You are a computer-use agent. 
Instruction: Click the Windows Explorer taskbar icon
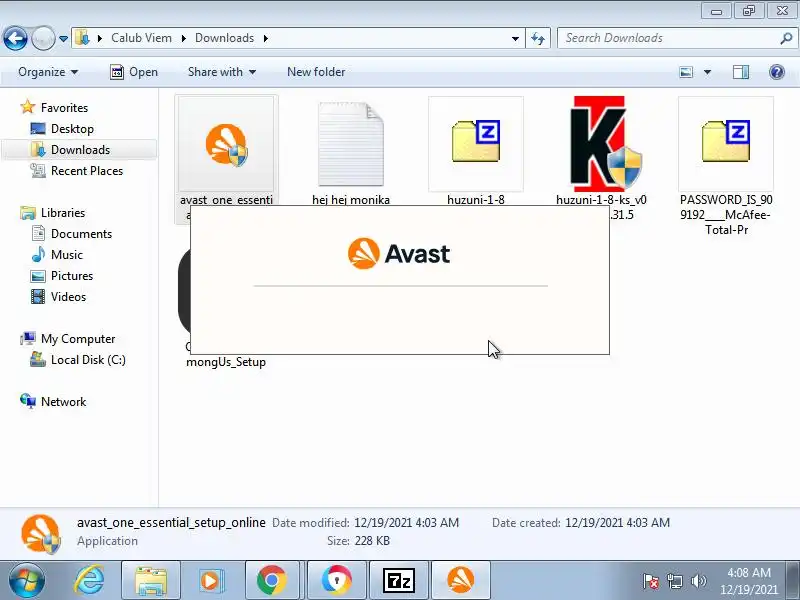(x=151, y=581)
